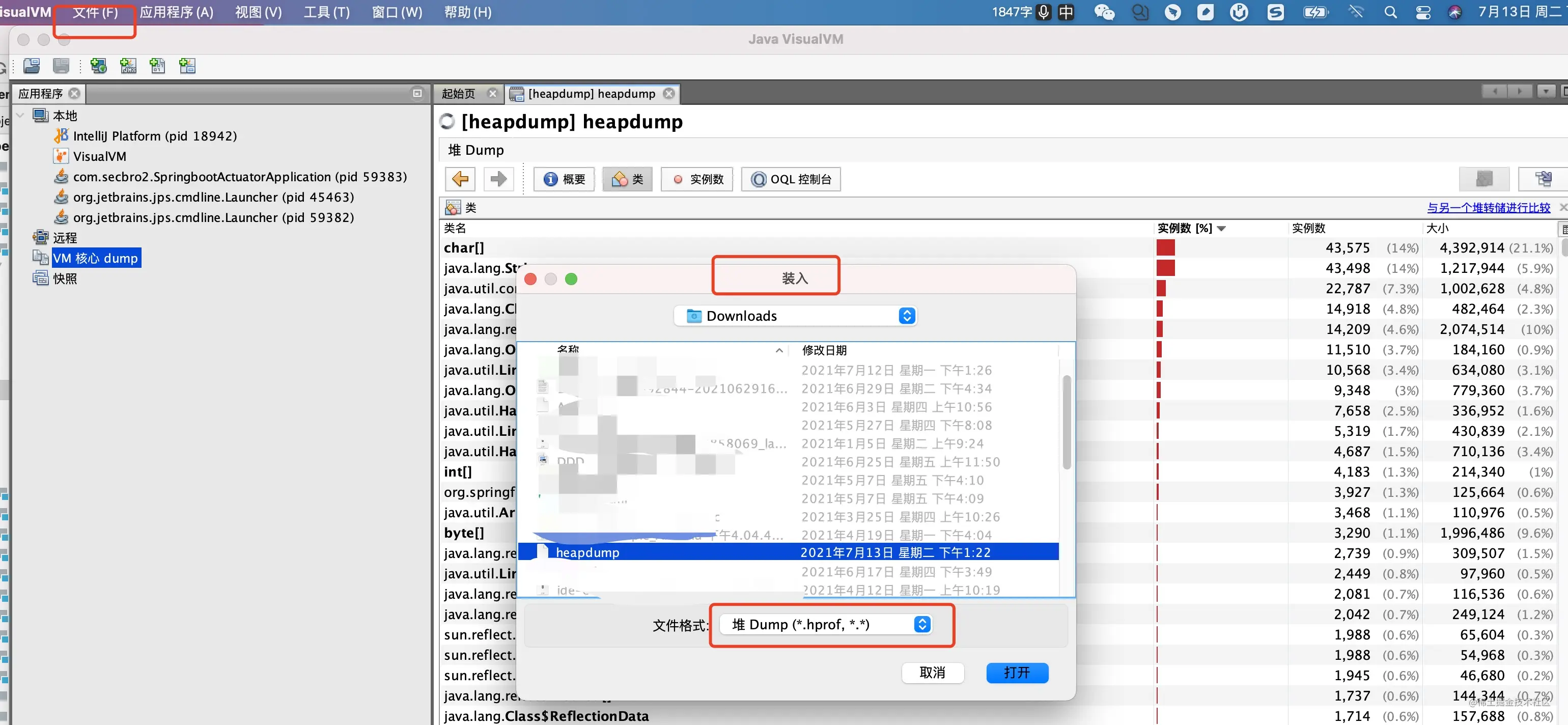Collapse the 本地 tree node
Screen dimensions: 1568x725
pyautogui.click(x=19, y=115)
